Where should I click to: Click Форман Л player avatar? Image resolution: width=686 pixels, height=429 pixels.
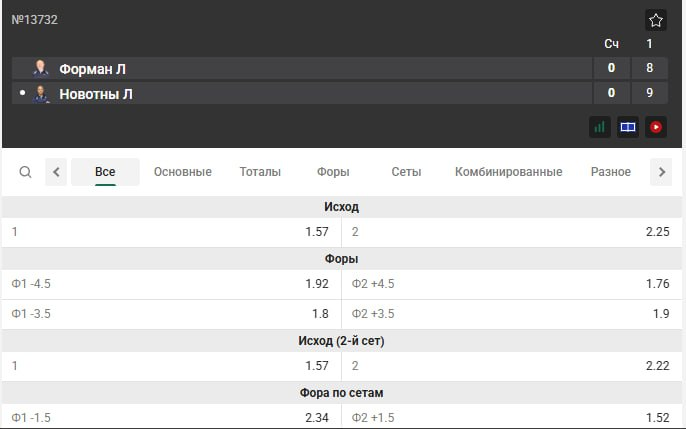point(41,68)
